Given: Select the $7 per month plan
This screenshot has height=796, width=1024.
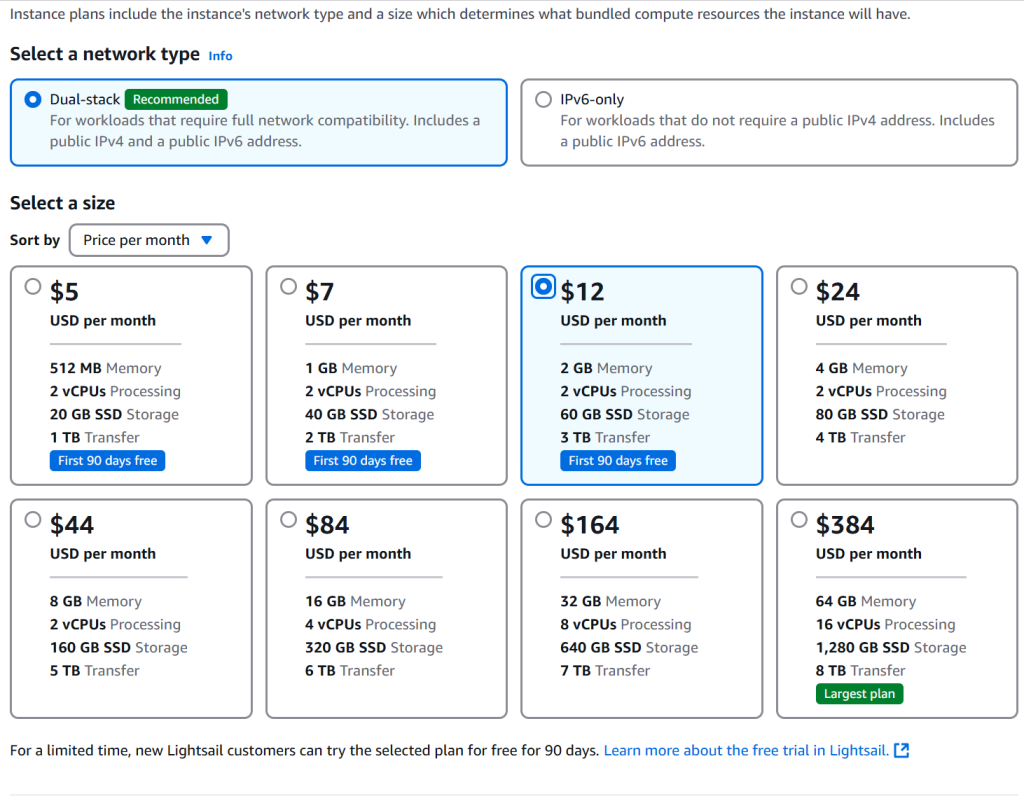Looking at the screenshot, I should pyautogui.click(x=289, y=287).
